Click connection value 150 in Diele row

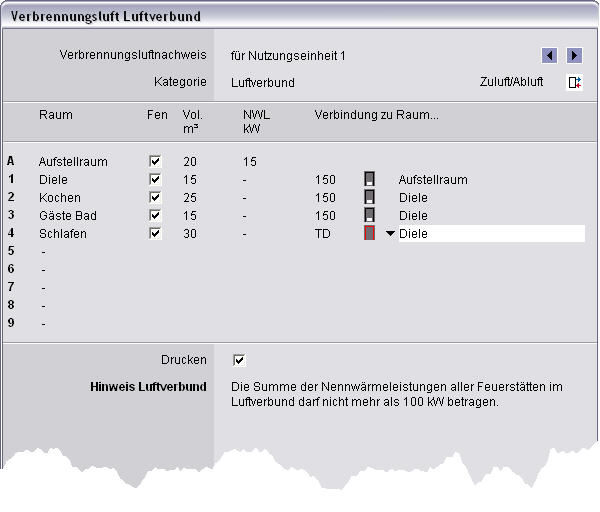[x=325, y=180]
